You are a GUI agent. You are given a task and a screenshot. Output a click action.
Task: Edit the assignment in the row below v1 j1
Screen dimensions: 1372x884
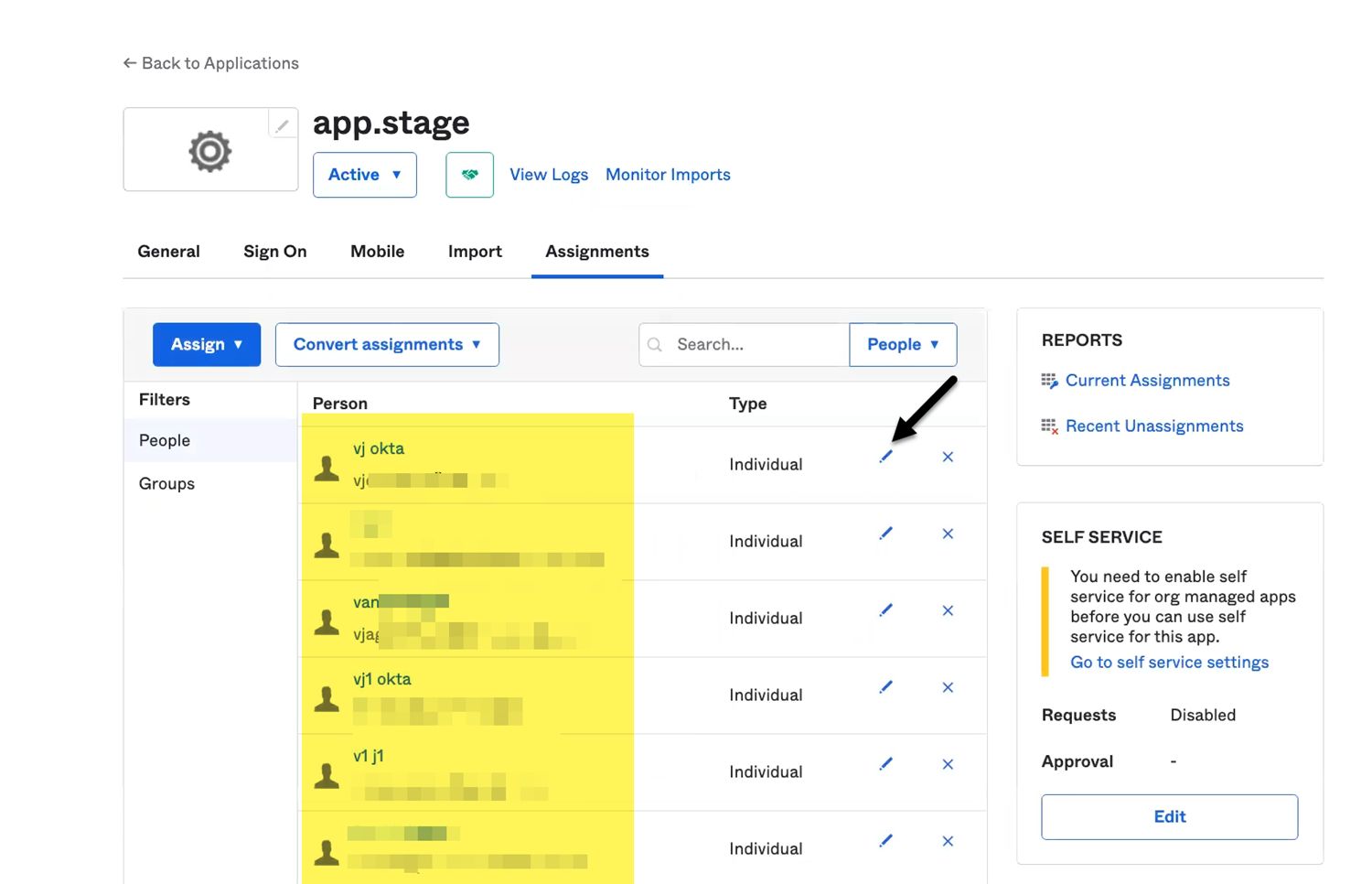(x=885, y=841)
